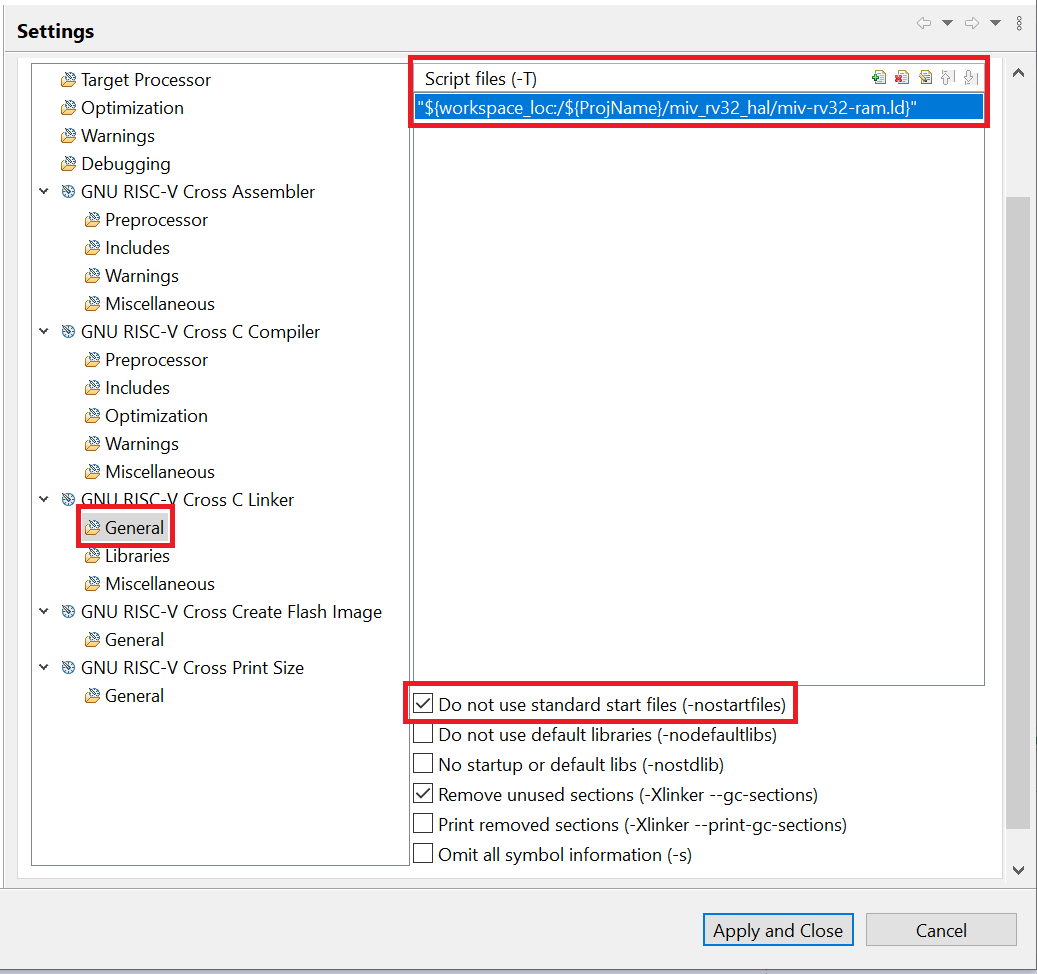Select Libraries under Cross C Linker
Screen dimensions: 1037x974
coord(137,556)
